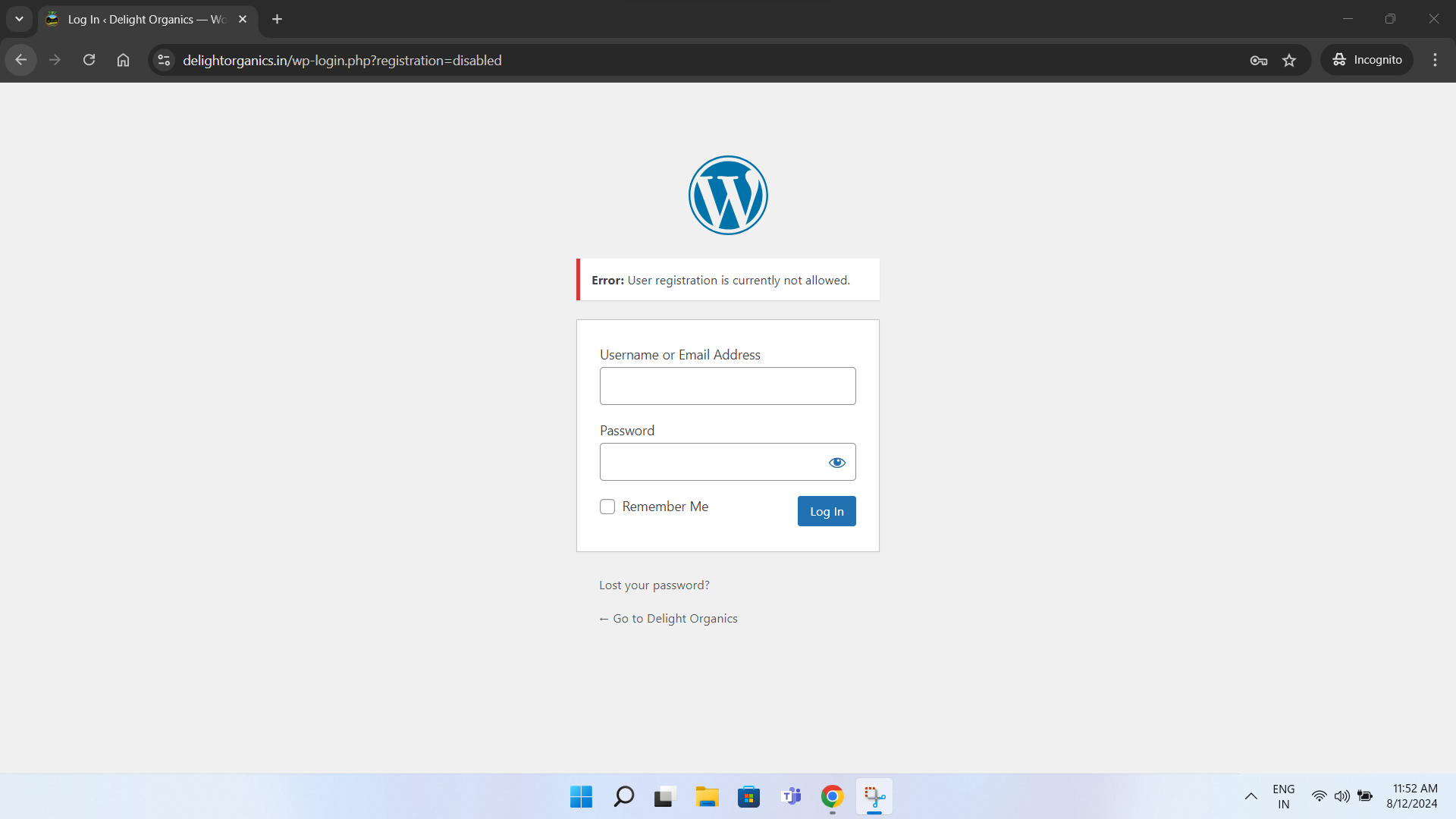Screen dimensions: 1456x819
Task: Show hidden system tray icons
Action: [1251, 796]
